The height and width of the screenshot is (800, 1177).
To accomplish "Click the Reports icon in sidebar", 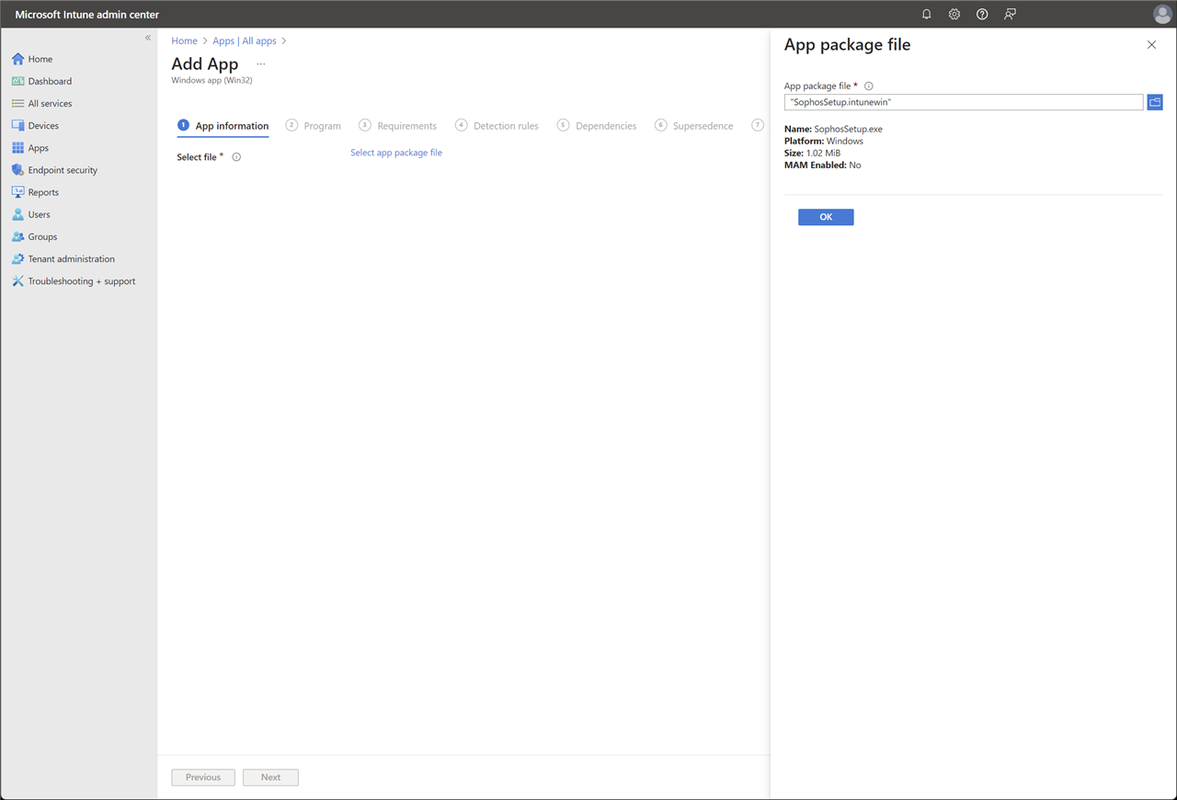I will pyautogui.click(x=18, y=192).
